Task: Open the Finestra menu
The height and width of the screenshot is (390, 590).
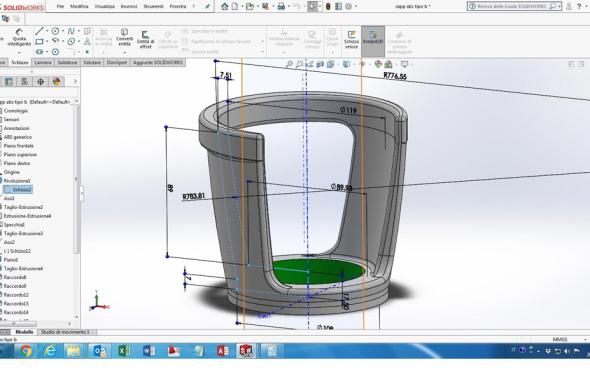Action: pyautogui.click(x=178, y=6)
